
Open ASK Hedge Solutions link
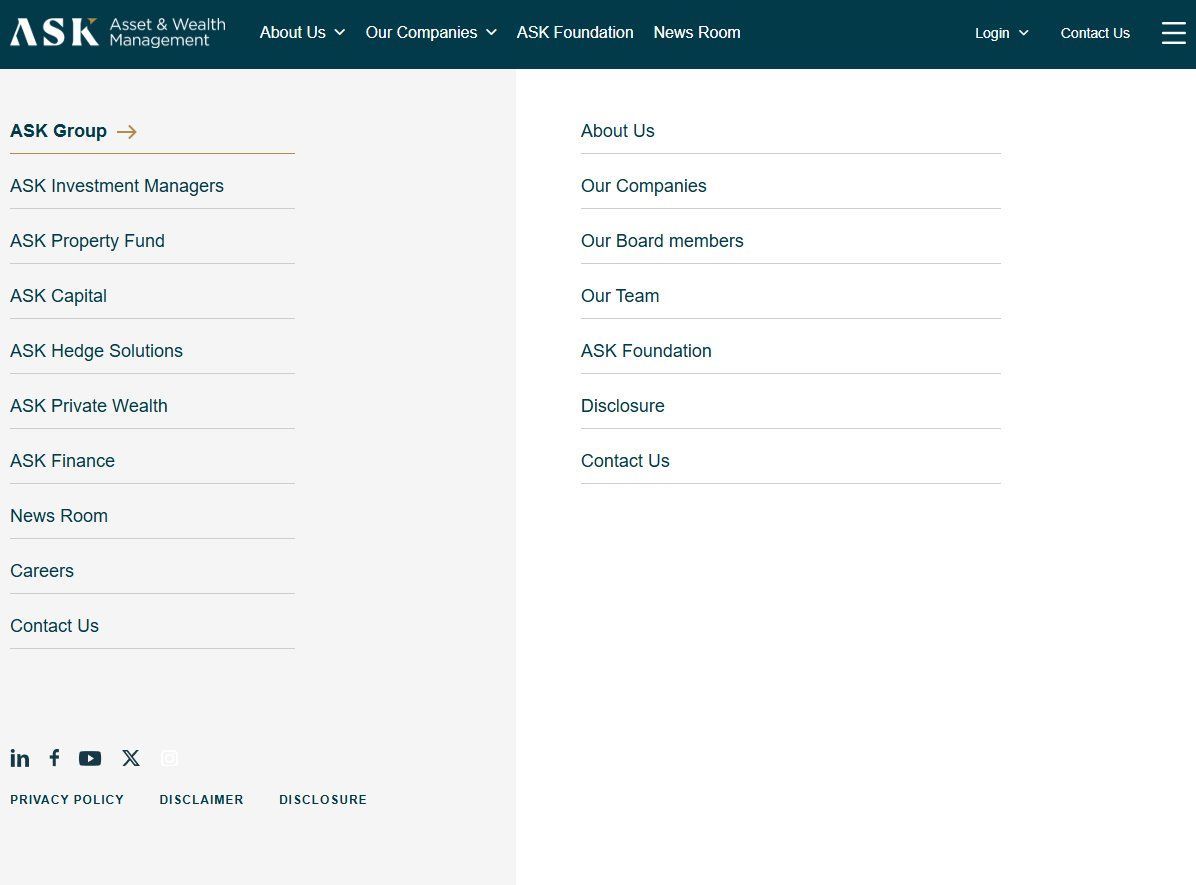click(96, 350)
